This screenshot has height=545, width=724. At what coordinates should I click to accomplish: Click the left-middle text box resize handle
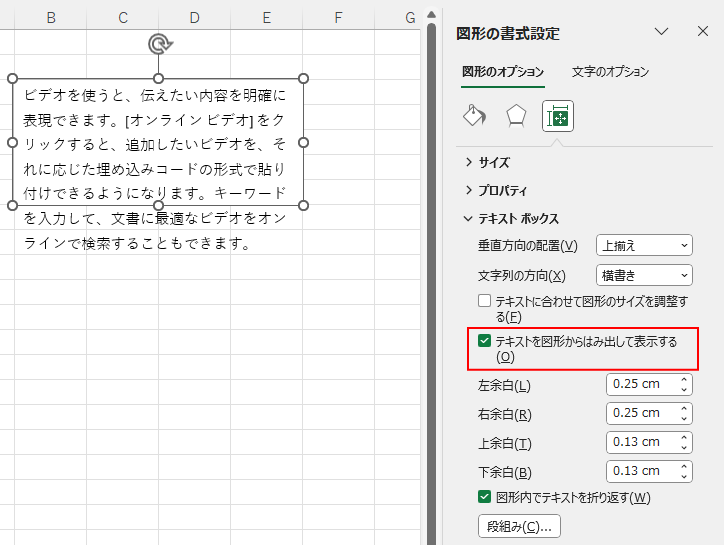click(12, 142)
